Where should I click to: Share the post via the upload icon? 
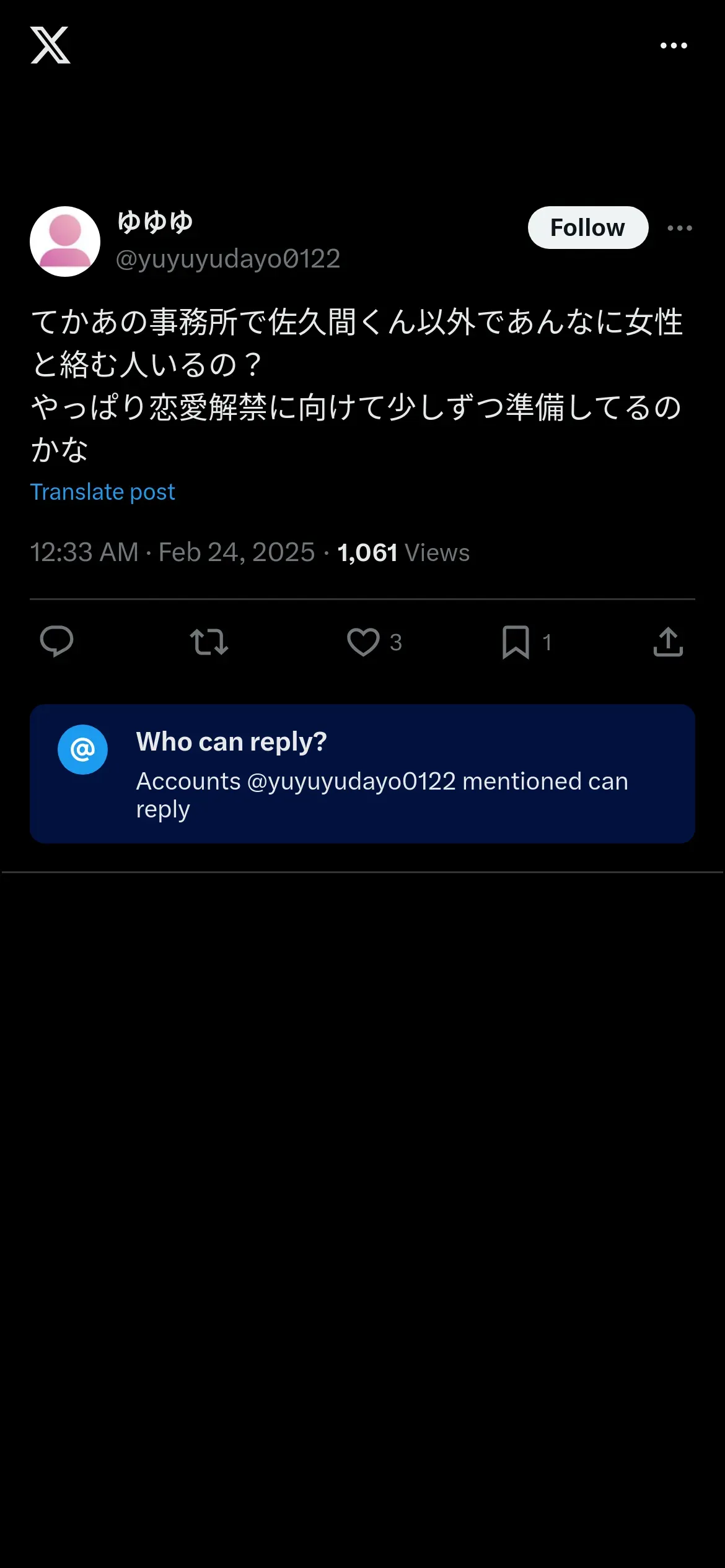(668, 642)
